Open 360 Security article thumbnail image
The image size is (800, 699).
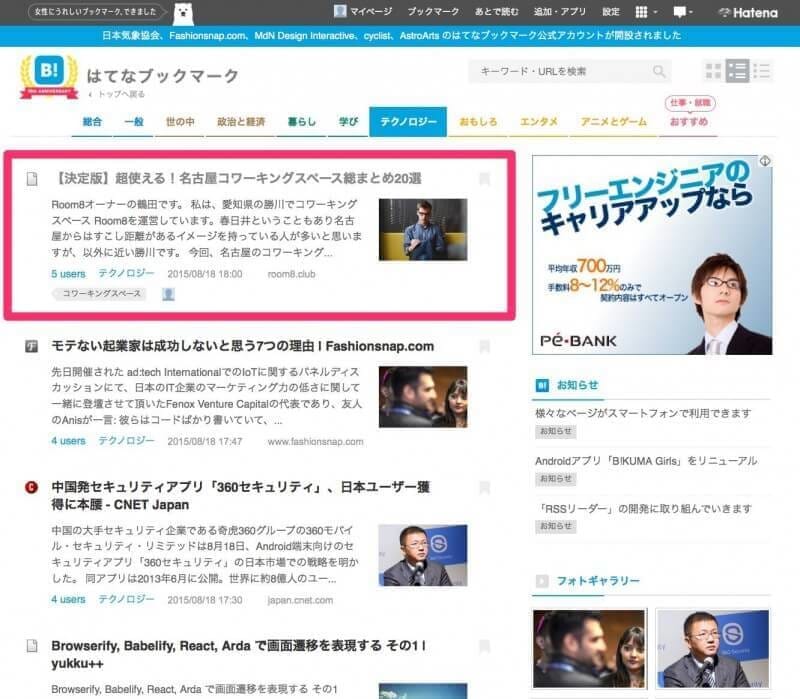click(422, 556)
